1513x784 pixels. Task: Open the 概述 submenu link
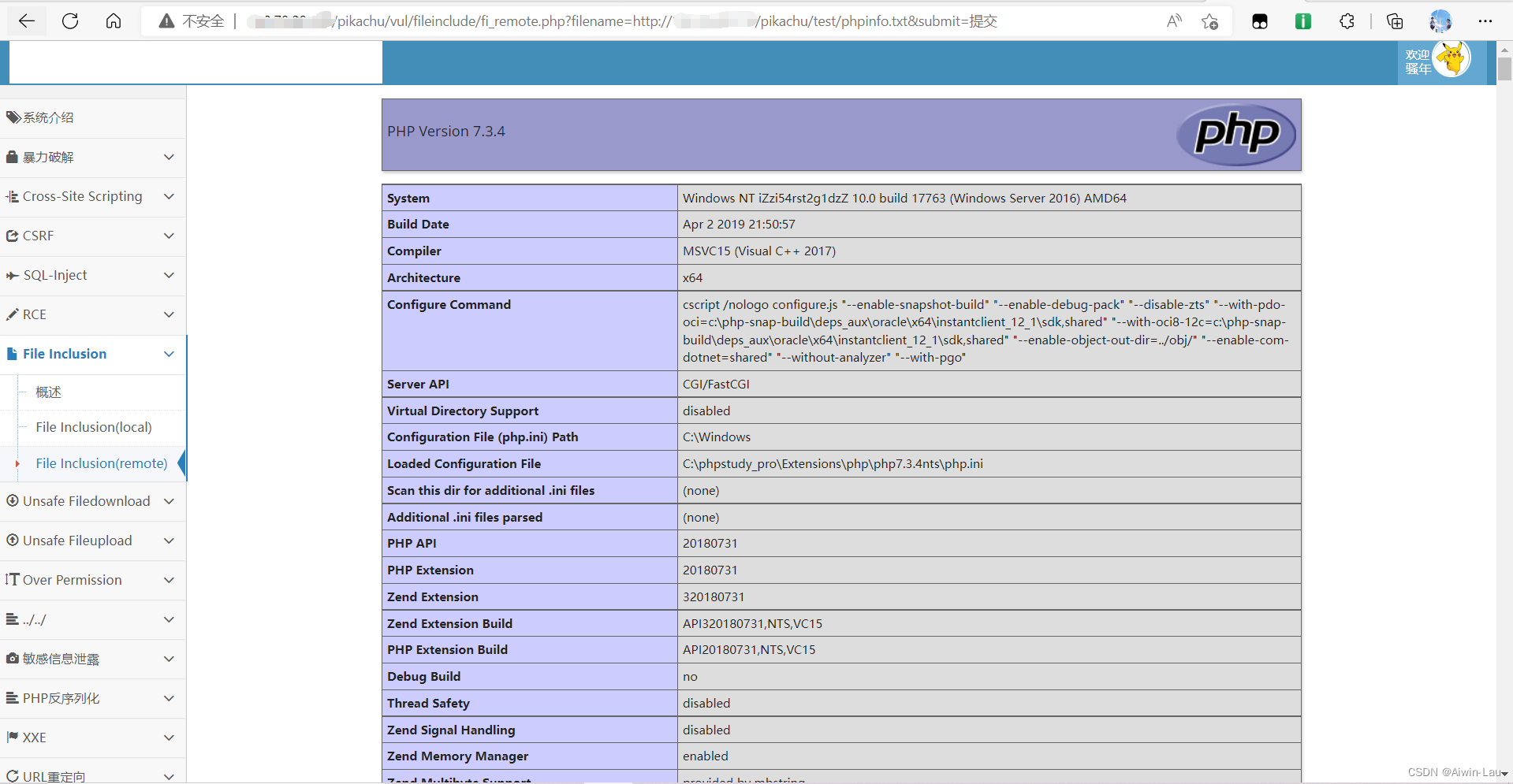click(x=48, y=392)
